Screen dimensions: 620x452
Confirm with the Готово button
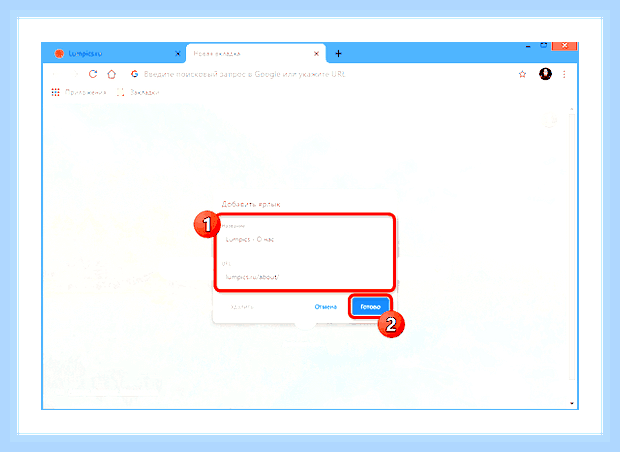click(x=370, y=306)
